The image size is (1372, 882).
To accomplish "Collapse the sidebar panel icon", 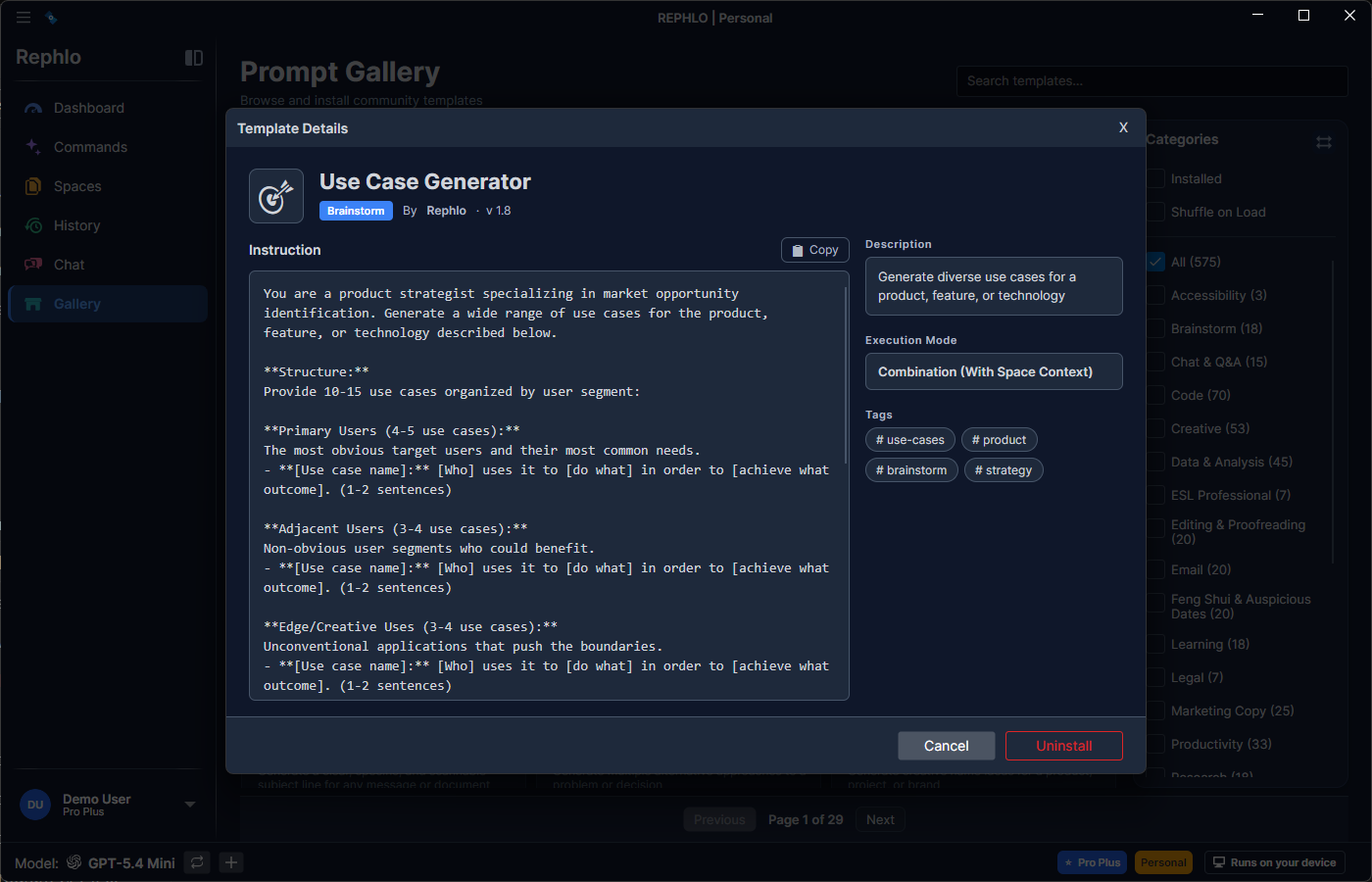I will coord(194,58).
